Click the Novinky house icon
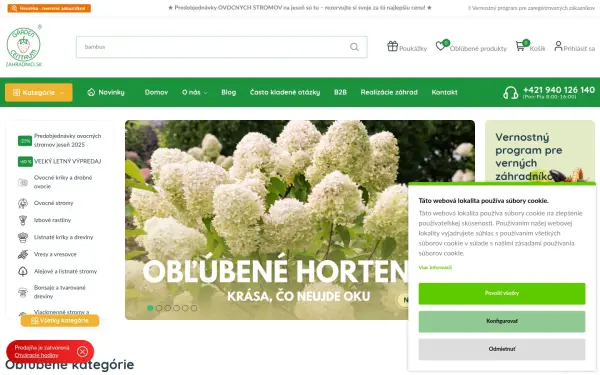Viewport: 600px width, 375px height. (91, 92)
